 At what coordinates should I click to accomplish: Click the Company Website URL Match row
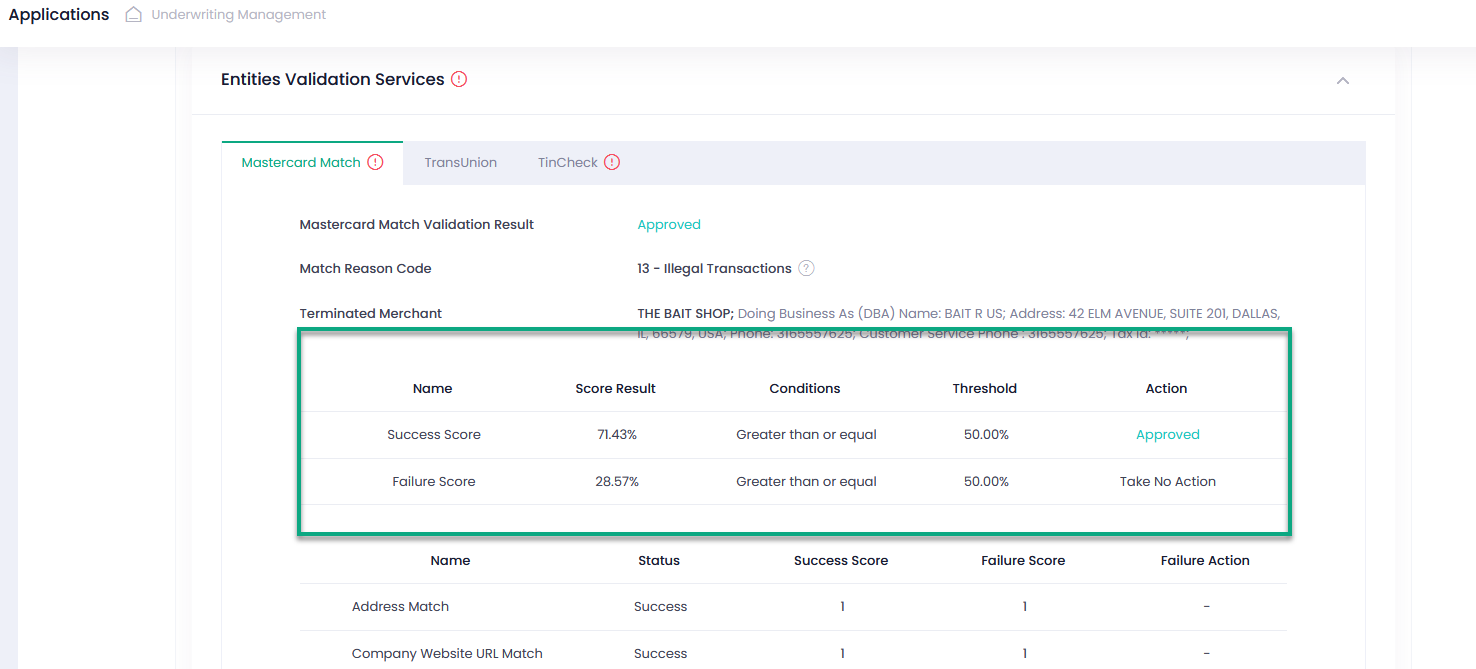tap(793, 653)
